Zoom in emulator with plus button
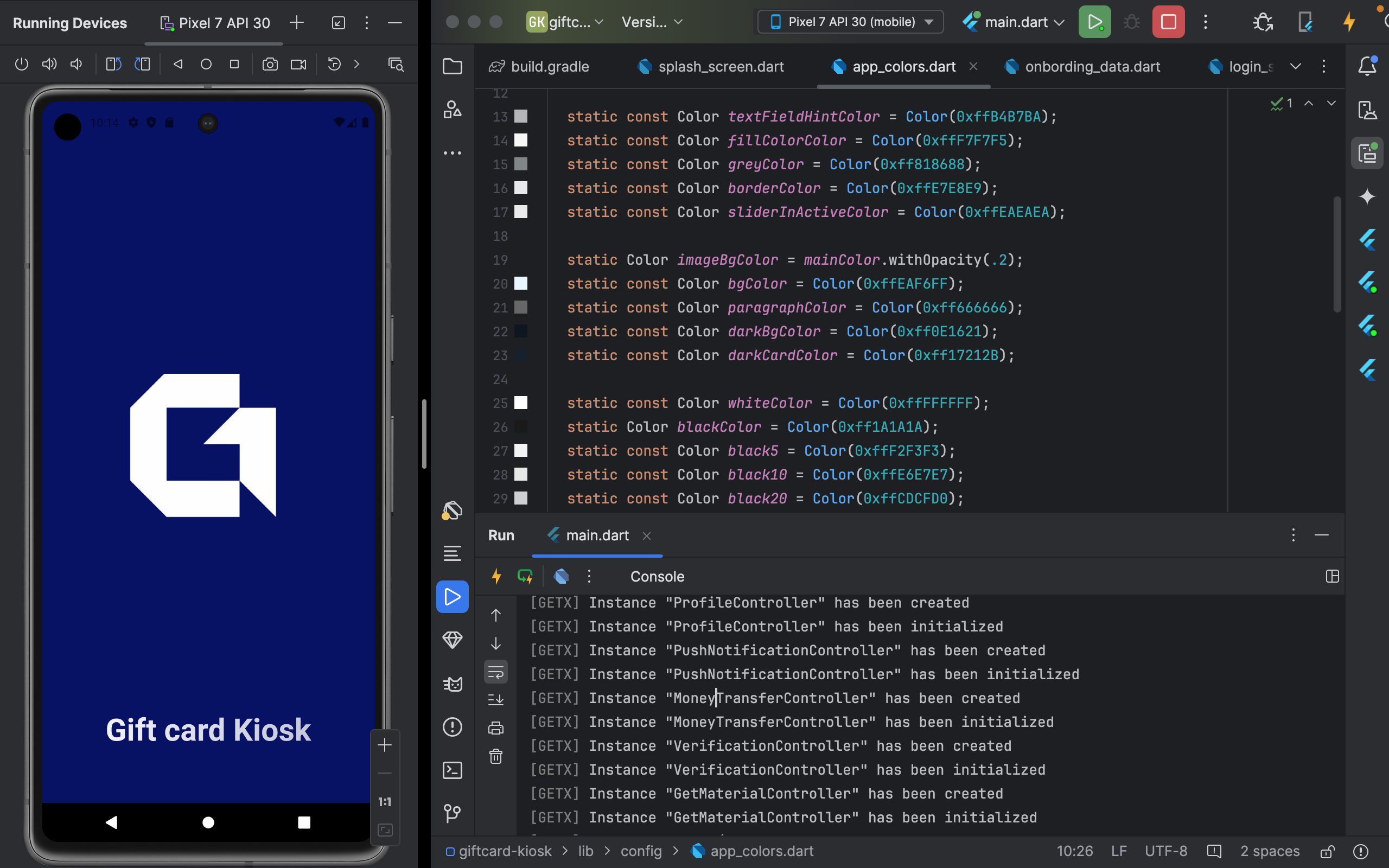The height and width of the screenshot is (868, 1389). pos(385,745)
